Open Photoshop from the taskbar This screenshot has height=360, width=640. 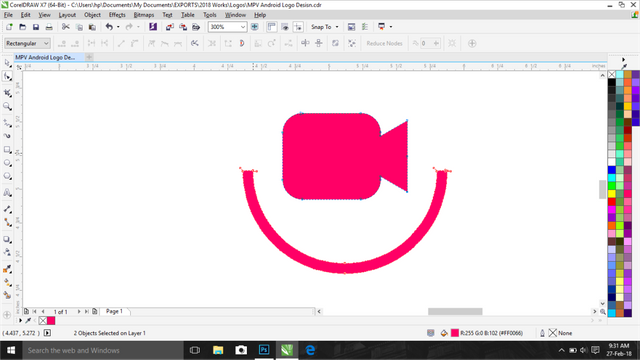(264, 350)
